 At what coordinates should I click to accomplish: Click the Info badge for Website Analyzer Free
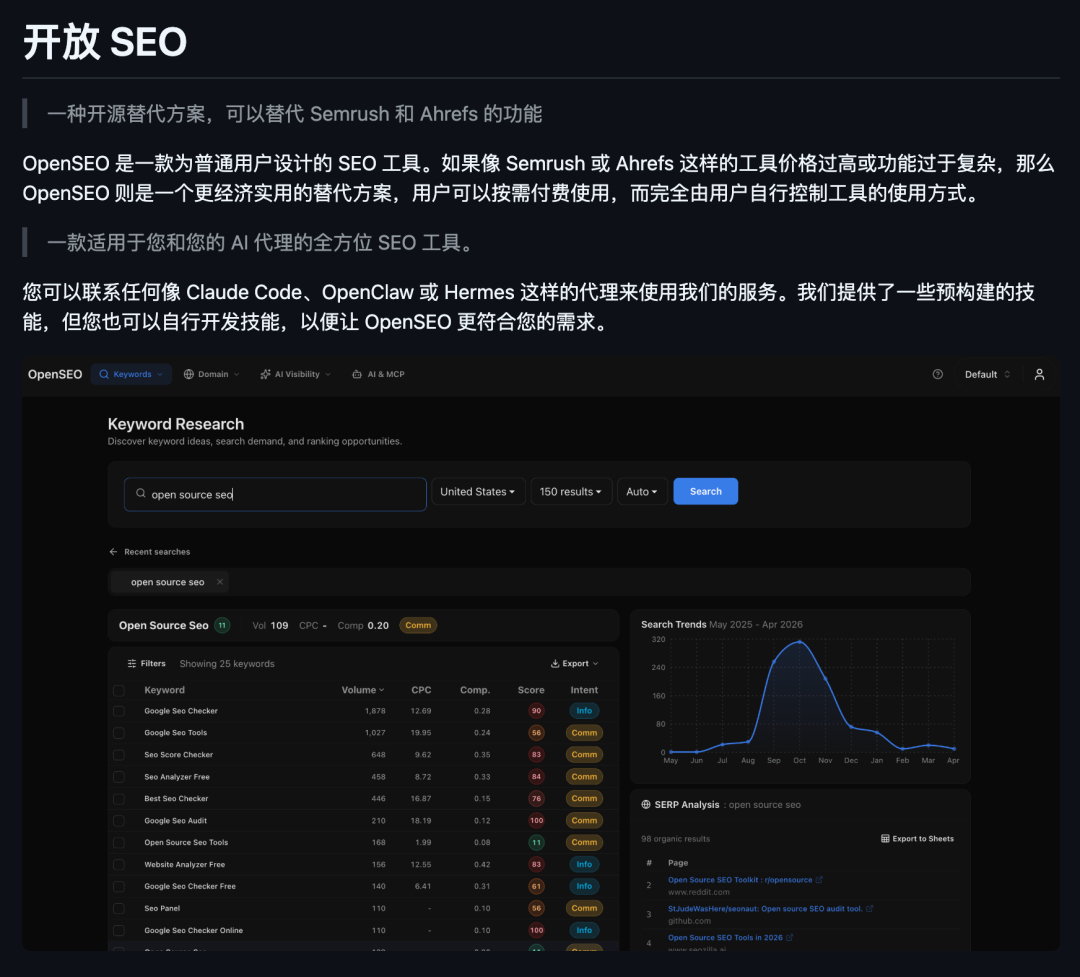(584, 864)
